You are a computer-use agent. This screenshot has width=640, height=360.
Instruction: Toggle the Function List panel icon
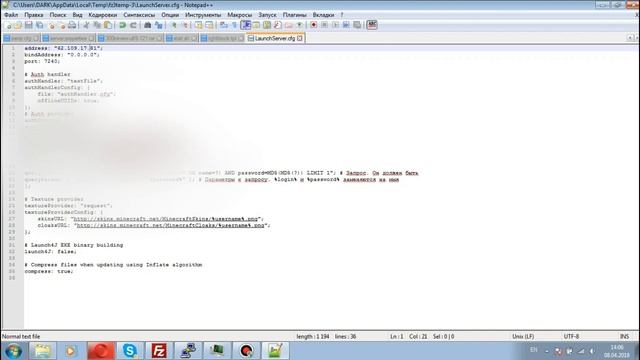278,25
